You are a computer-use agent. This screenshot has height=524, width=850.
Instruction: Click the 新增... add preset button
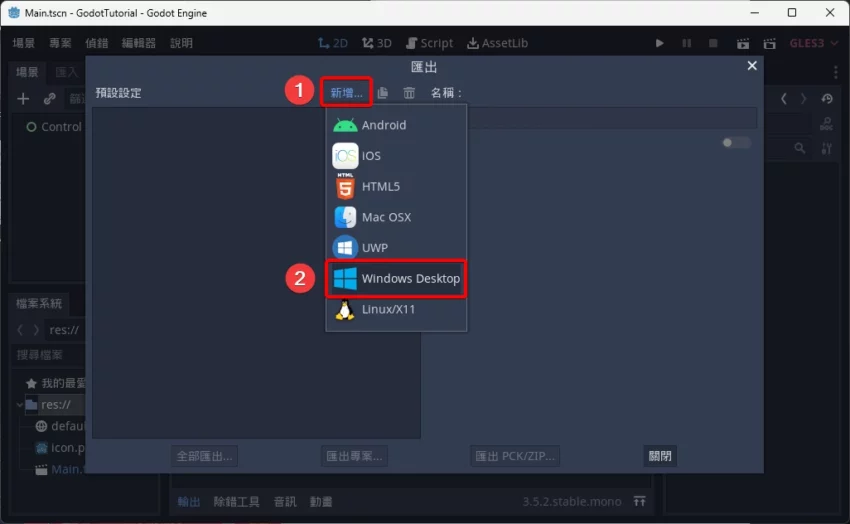(x=346, y=93)
